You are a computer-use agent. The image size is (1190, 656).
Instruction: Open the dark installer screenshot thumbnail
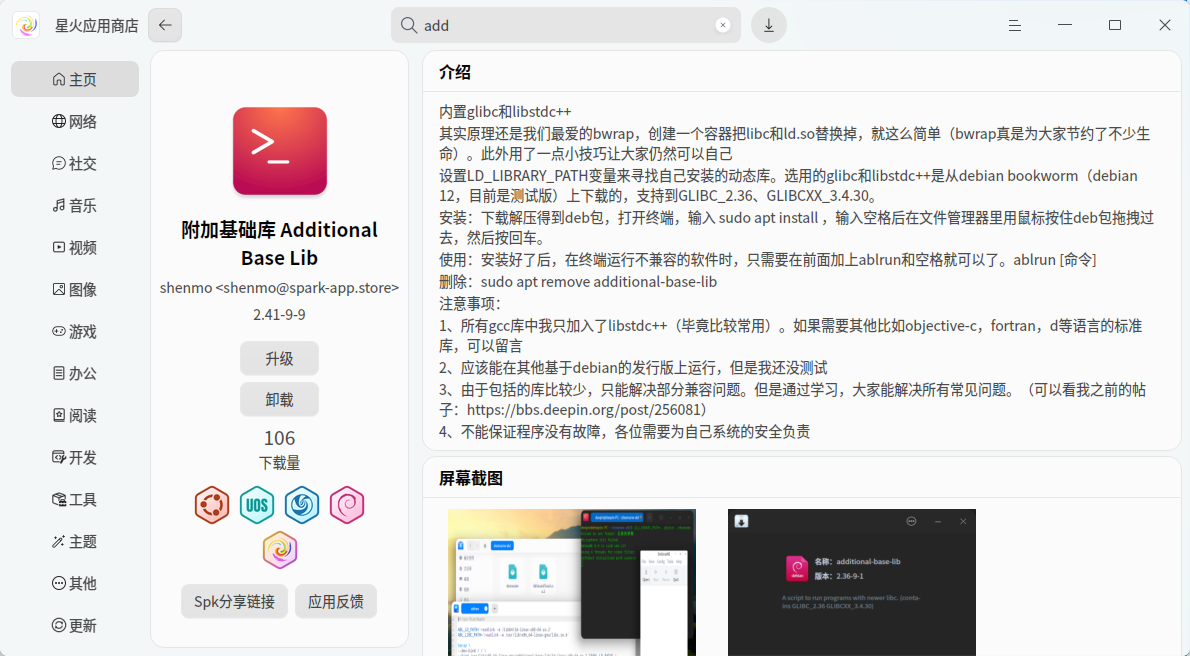pyautogui.click(x=852, y=582)
